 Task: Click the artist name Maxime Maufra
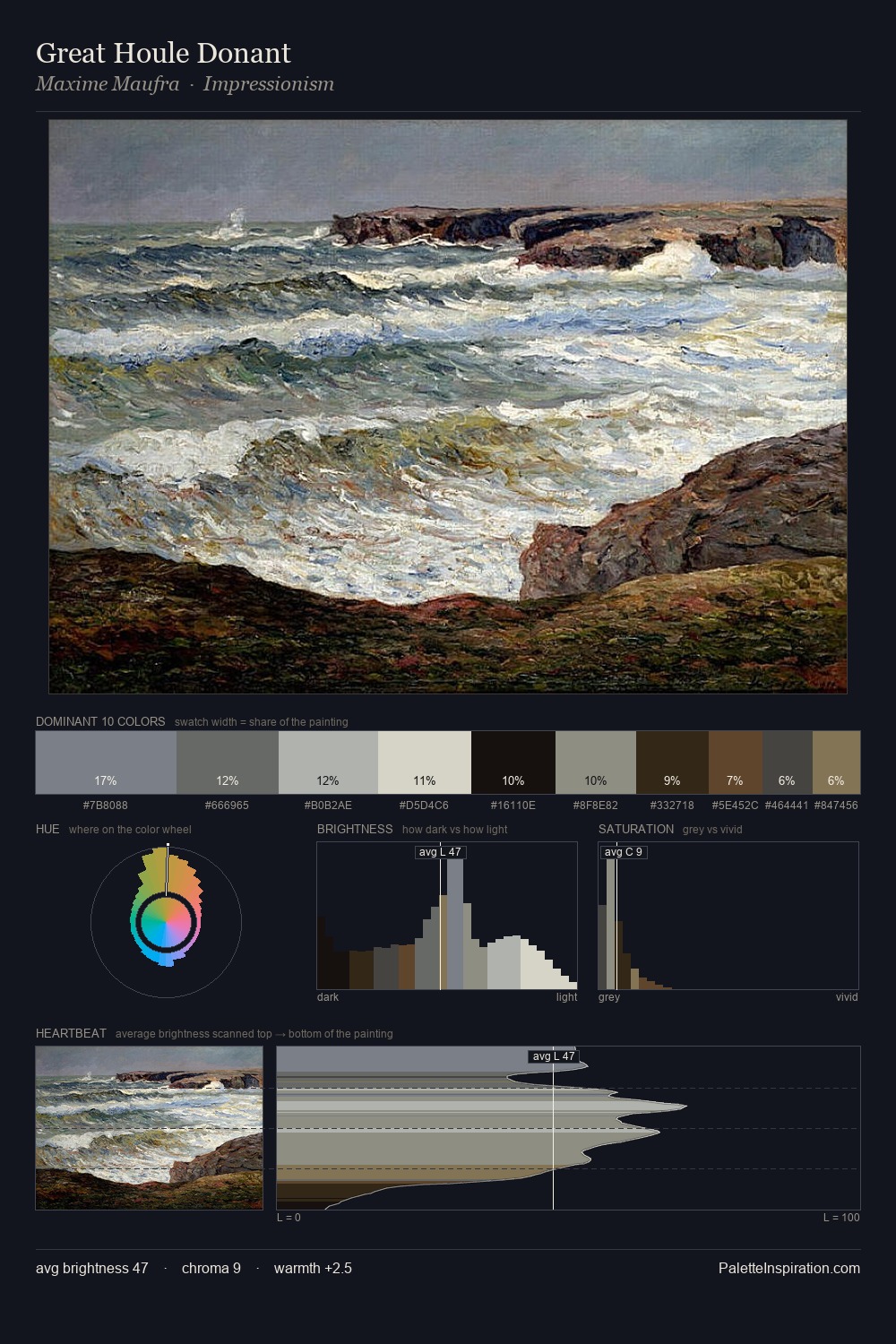click(108, 84)
